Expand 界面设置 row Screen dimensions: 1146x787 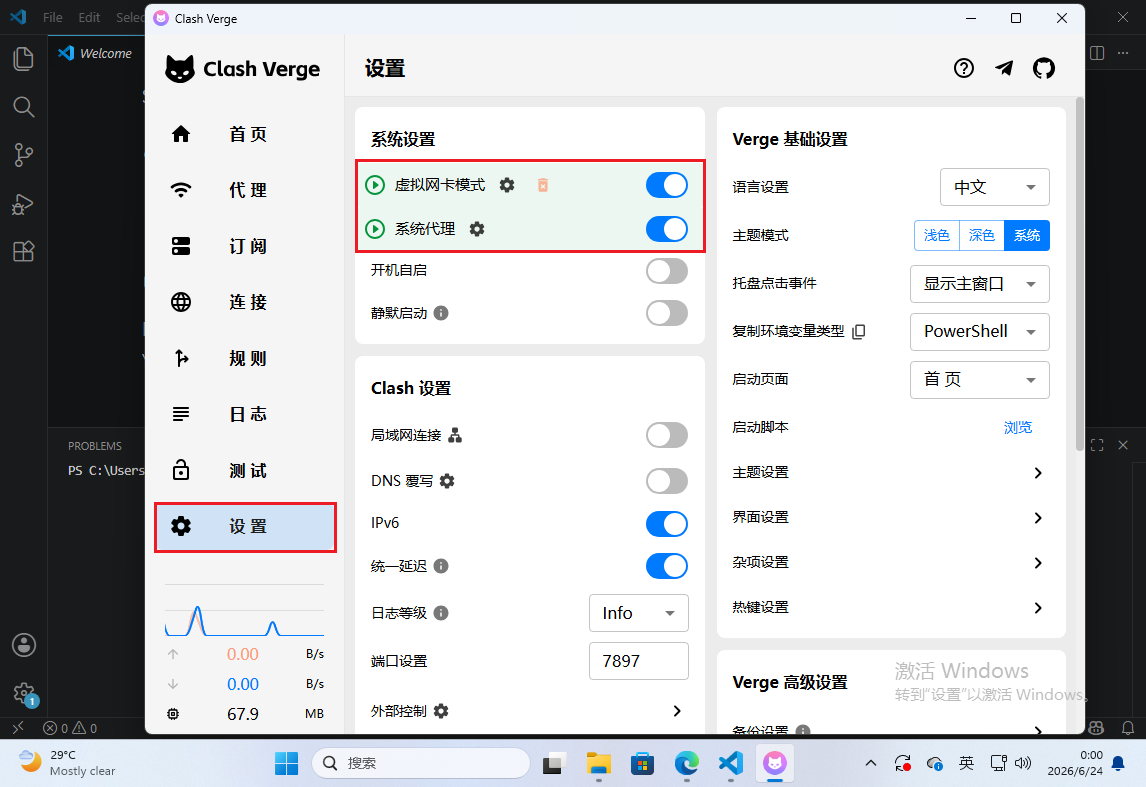pyautogui.click(x=891, y=518)
